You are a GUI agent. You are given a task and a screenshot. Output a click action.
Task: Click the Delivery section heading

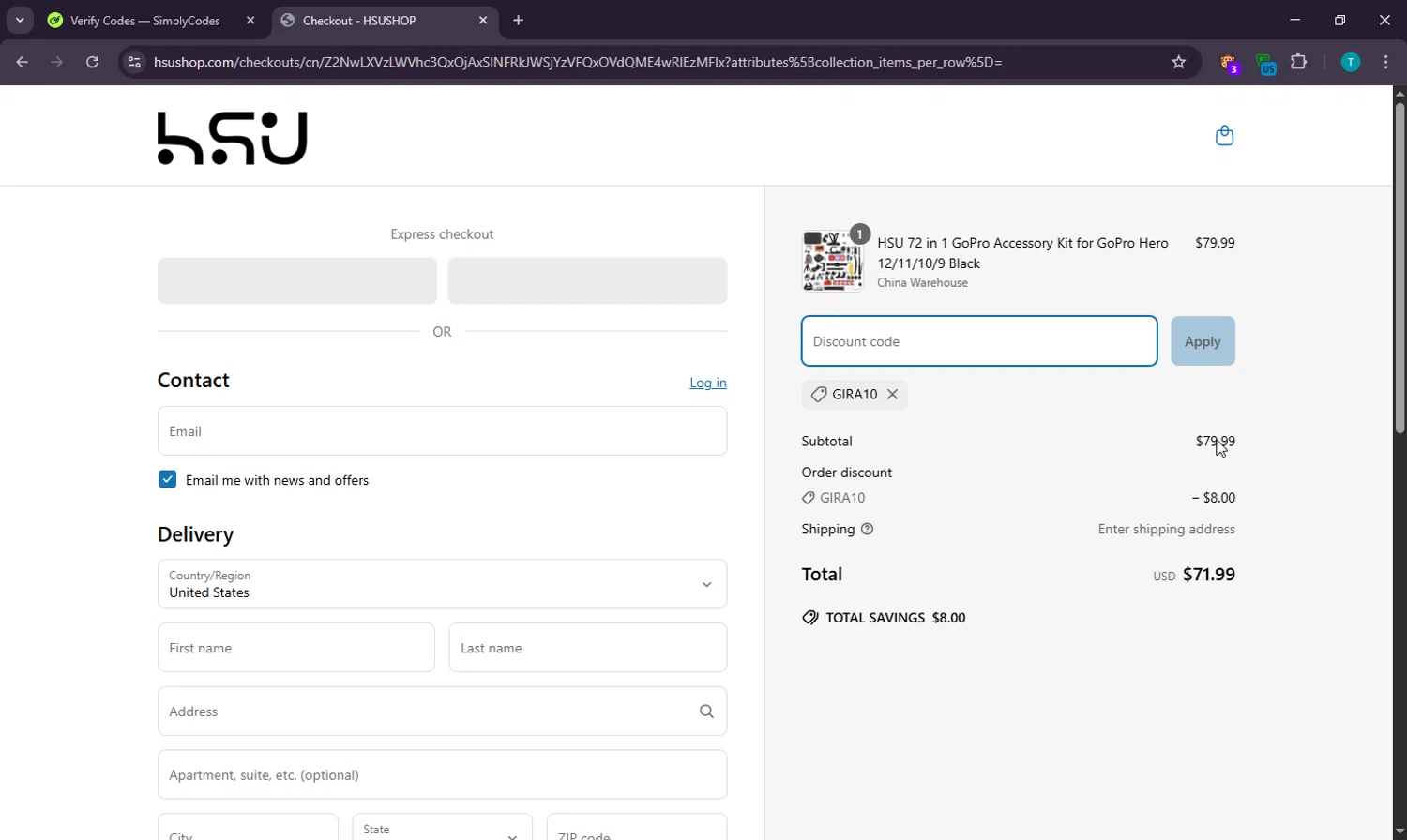[x=195, y=534]
